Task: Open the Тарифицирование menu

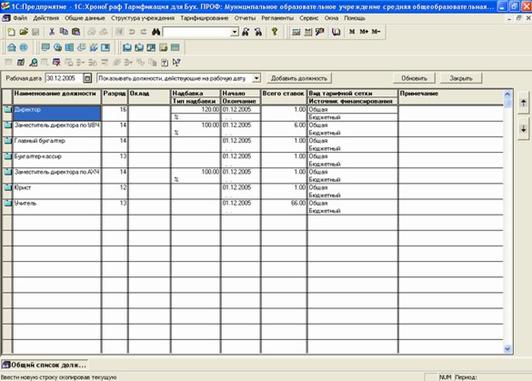Action: coord(204,18)
